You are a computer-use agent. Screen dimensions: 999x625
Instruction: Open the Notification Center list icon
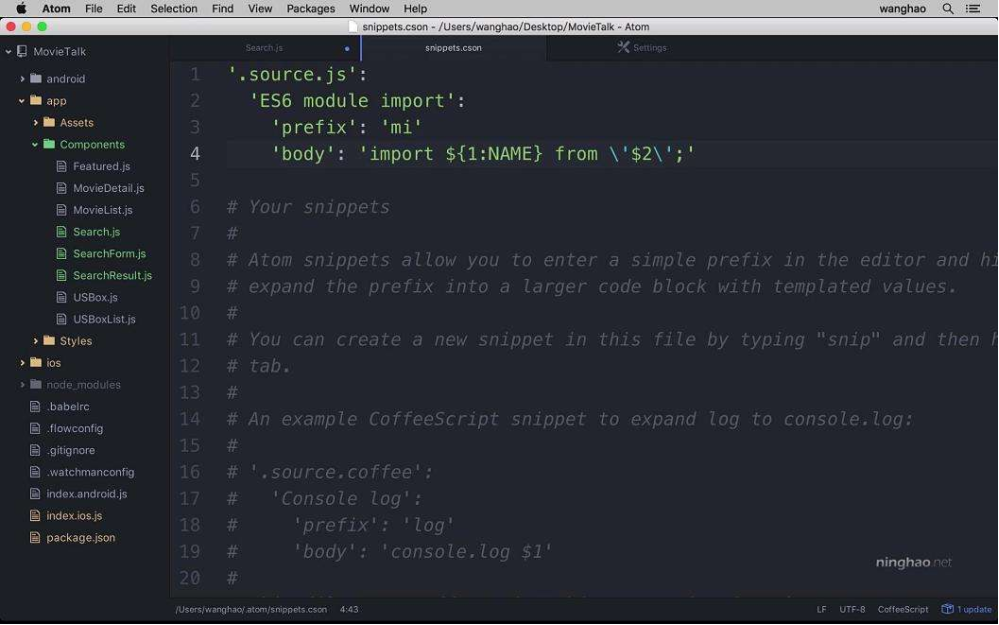pos(973,9)
